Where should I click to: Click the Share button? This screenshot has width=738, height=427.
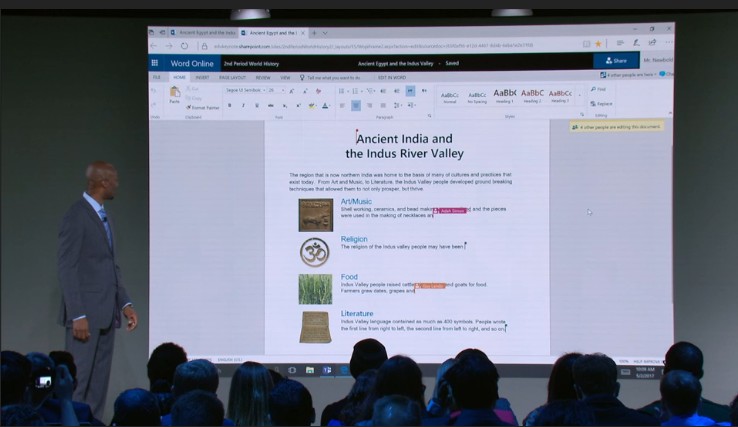point(616,61)
